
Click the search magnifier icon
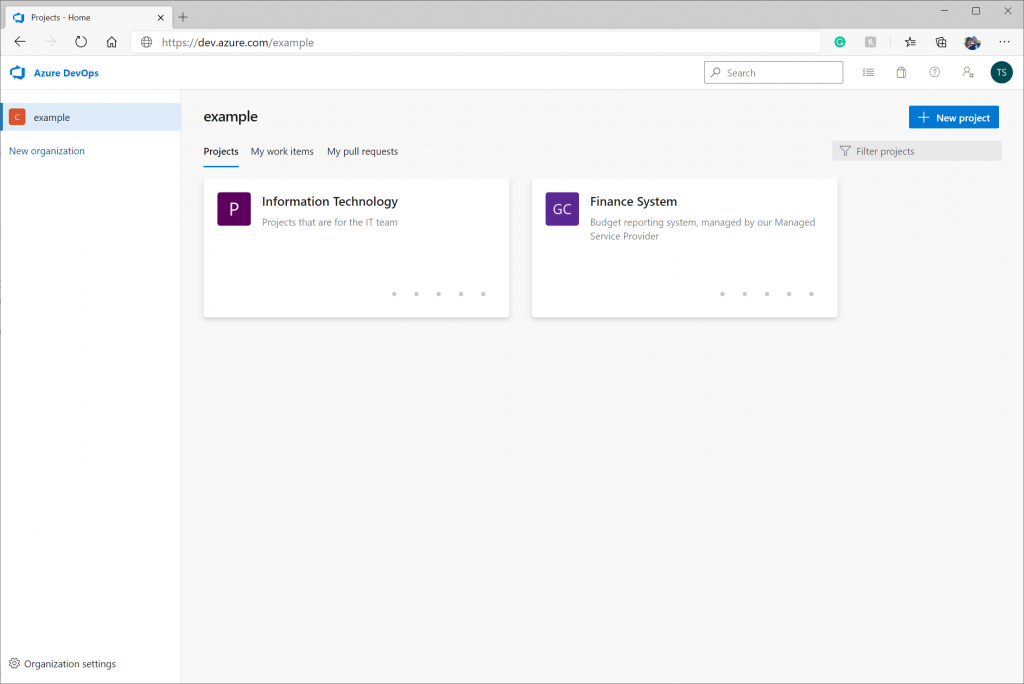click(716, 73)
